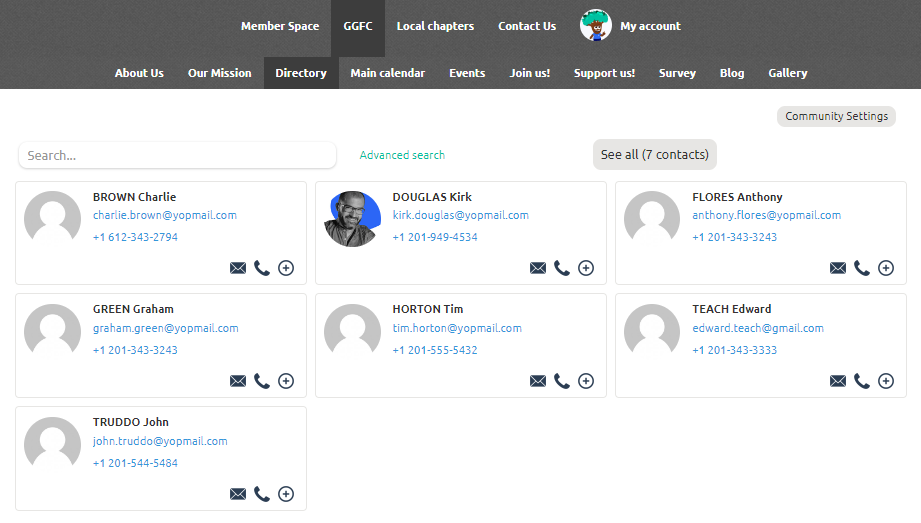Open the Advanced search link
The image size is (921, 523).
pos(402,155)
